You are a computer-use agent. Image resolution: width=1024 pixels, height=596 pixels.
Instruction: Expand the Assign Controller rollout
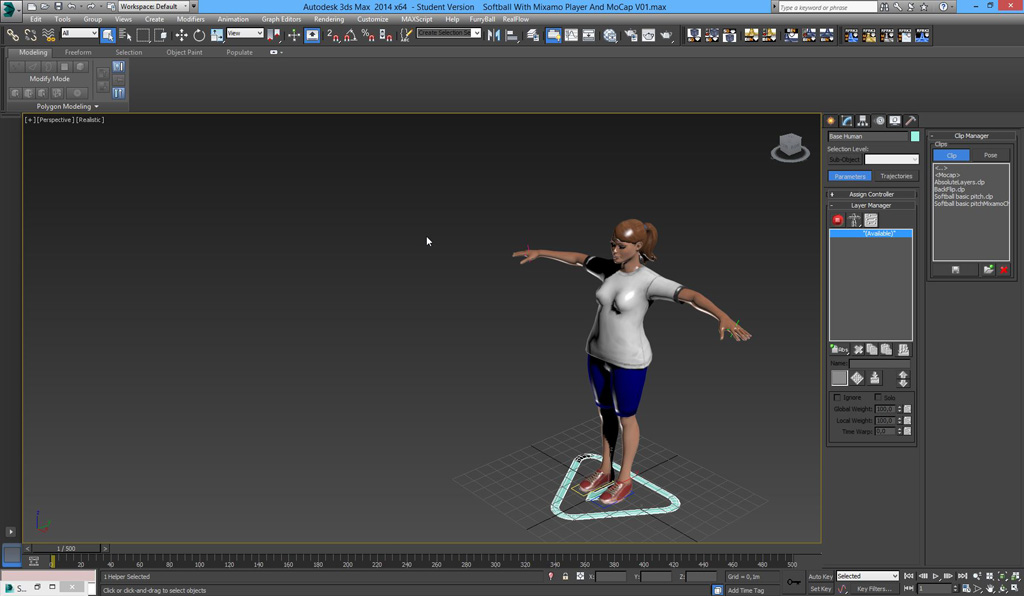coord(871,194)
